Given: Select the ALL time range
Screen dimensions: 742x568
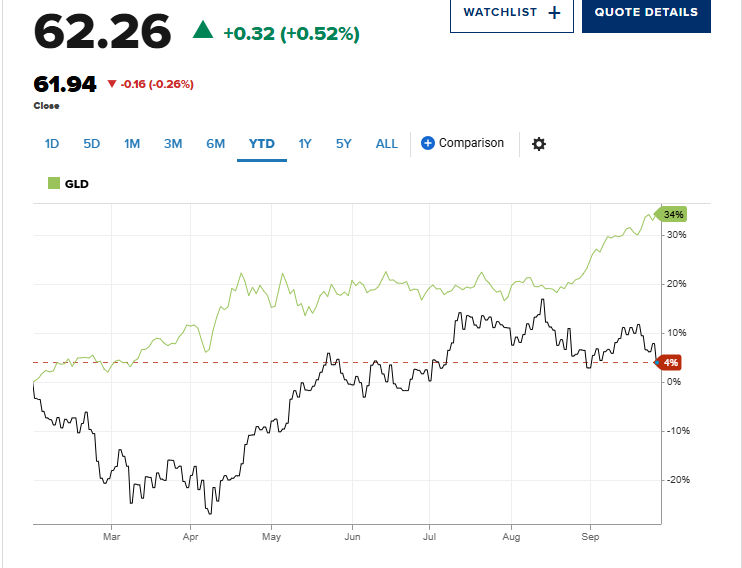Looking at the screenshot, I should click(387, 143).
